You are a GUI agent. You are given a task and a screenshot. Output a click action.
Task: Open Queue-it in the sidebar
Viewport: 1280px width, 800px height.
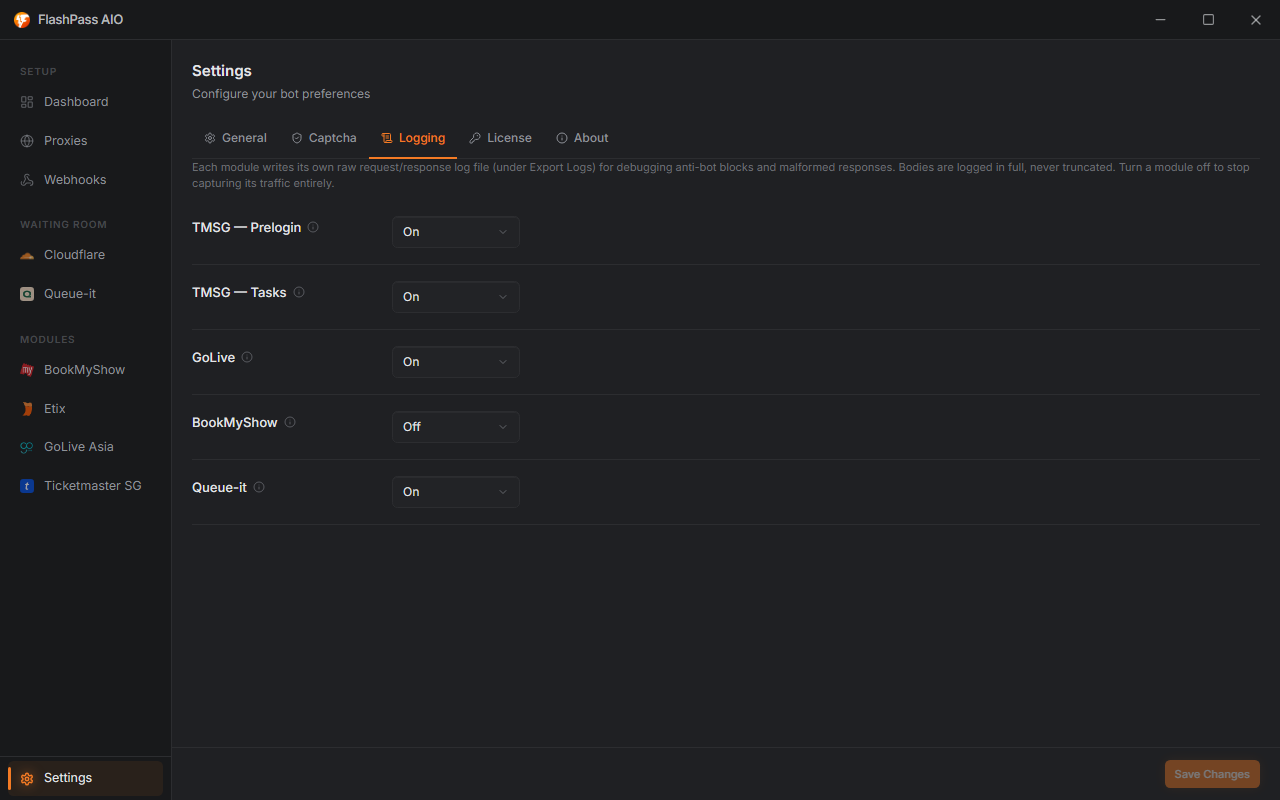pyautogui.click(x=85, y=294)
